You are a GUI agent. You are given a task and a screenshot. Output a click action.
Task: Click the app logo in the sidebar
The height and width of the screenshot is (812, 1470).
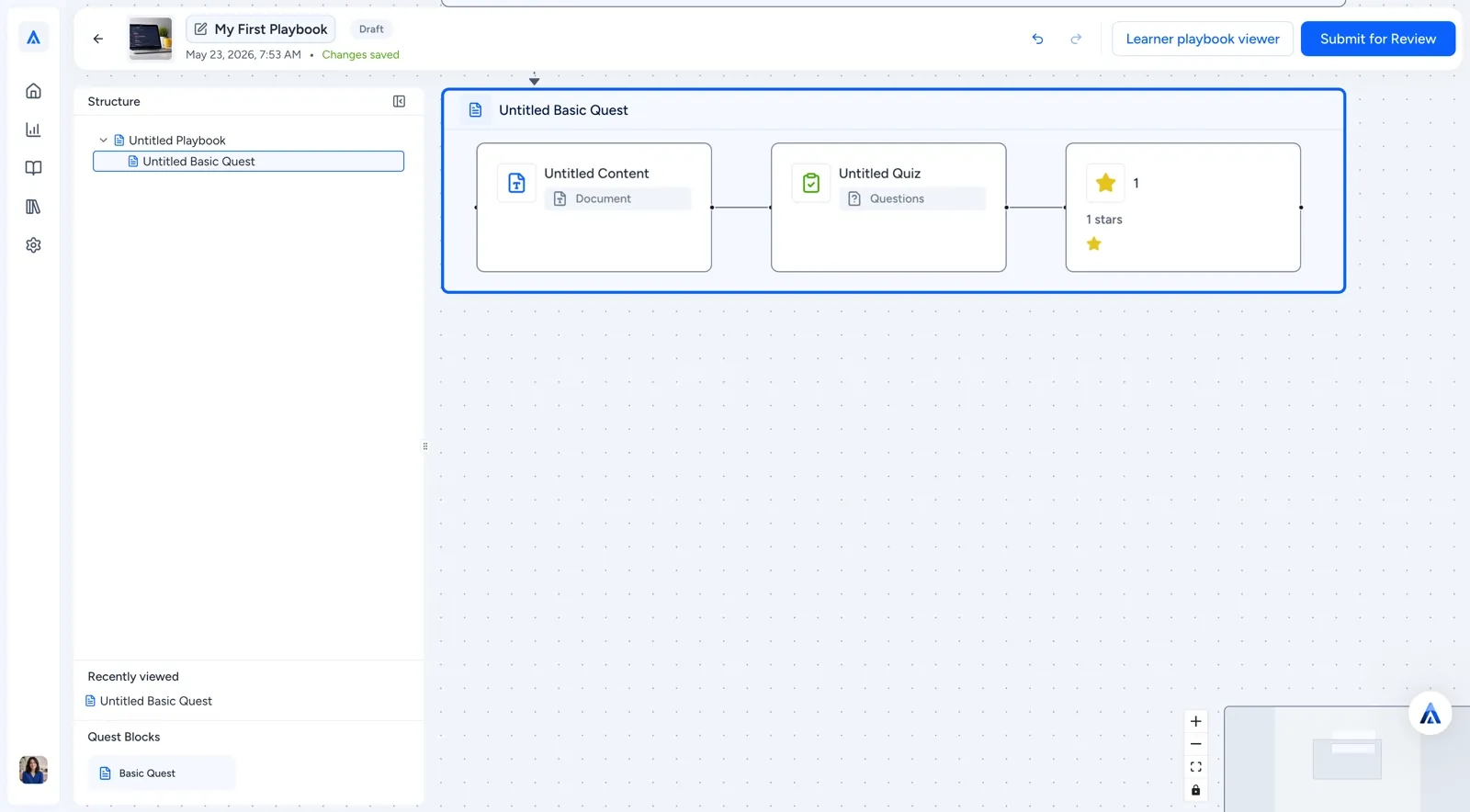33,38
